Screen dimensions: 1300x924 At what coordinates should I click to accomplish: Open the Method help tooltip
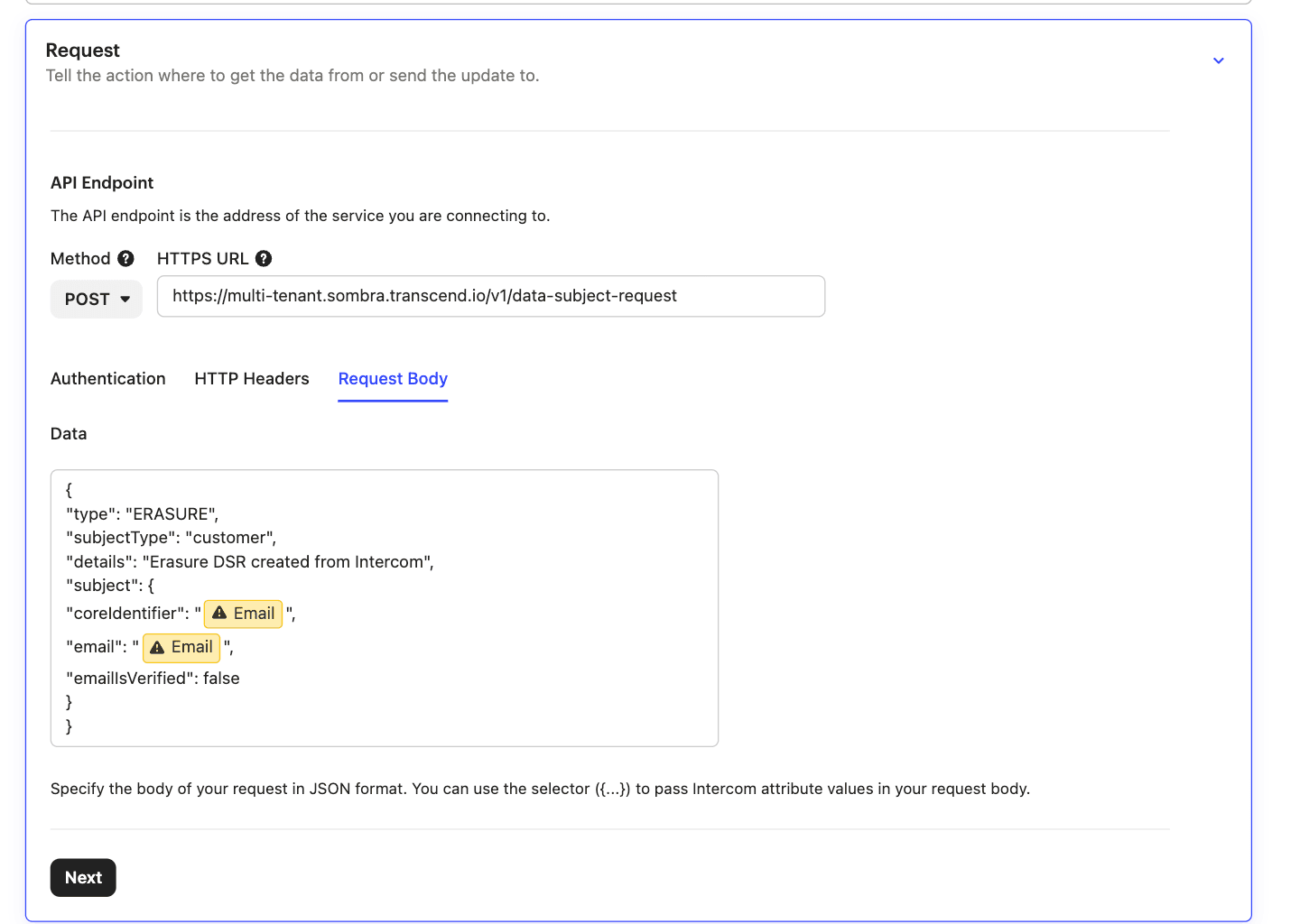[x=125, y=258]
